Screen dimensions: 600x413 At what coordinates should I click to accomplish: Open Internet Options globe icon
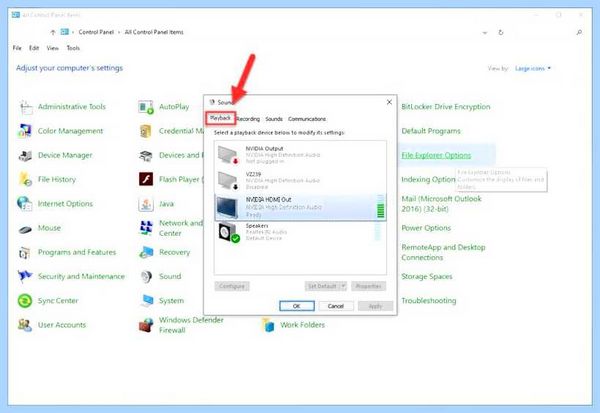pyautogui.click(x=25, y=204)
